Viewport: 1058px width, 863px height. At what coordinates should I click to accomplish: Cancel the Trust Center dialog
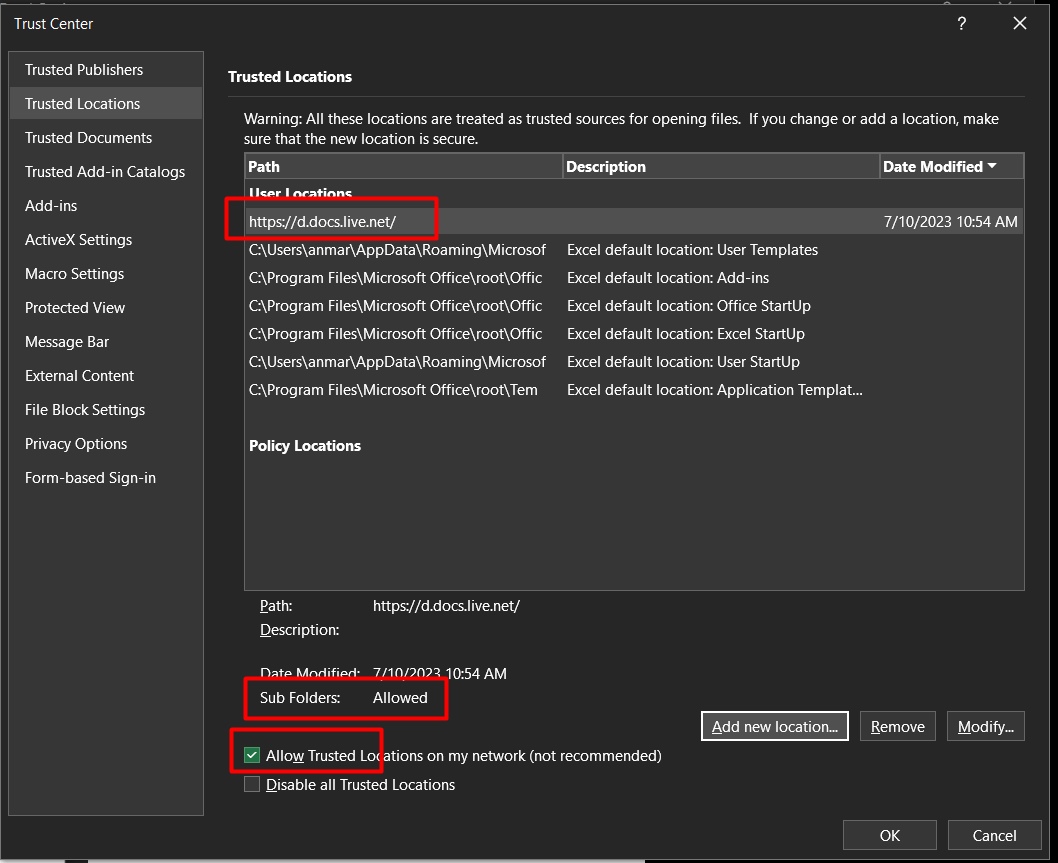[994, 836]
